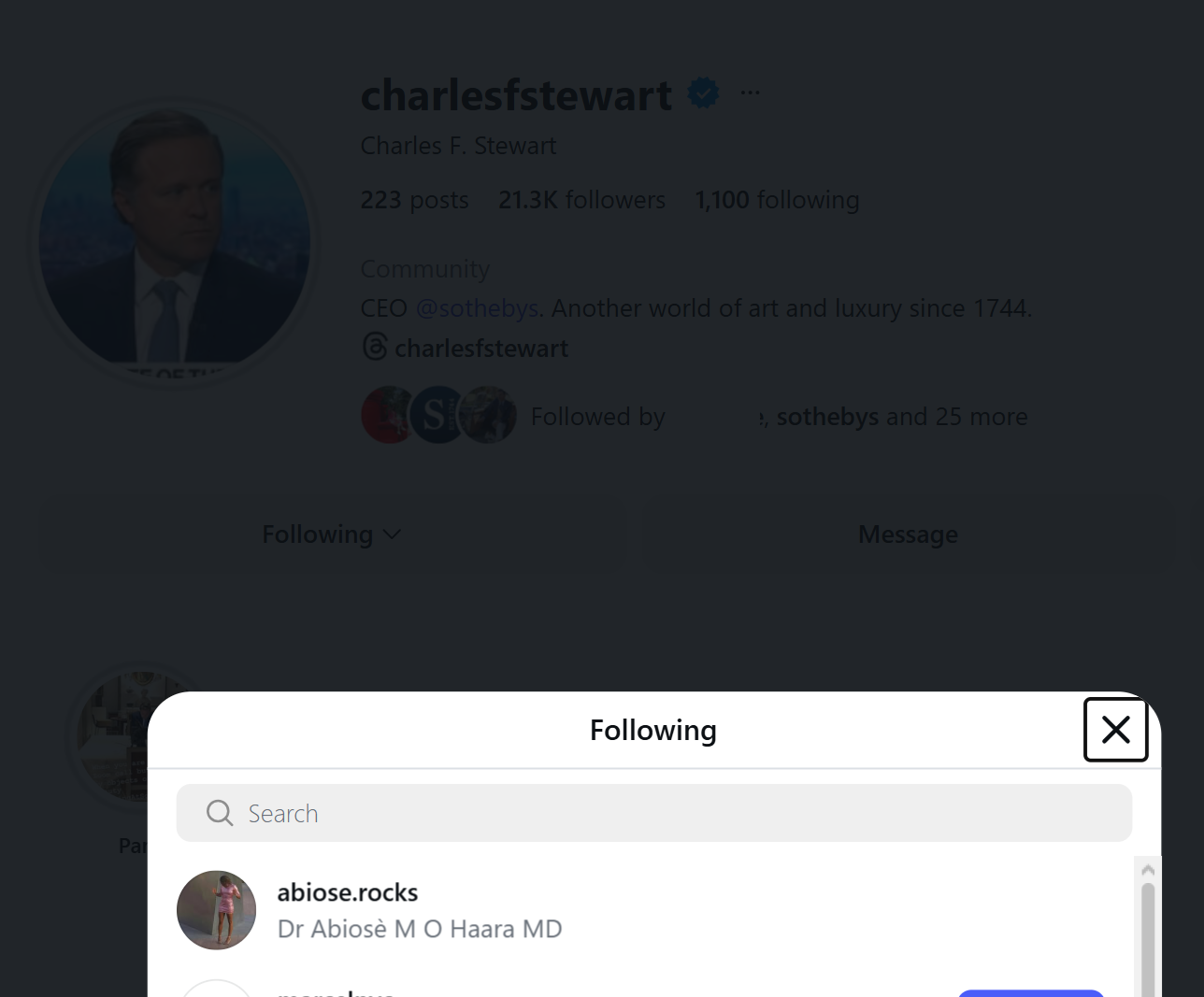Open abiose.rocks profile picture
Viewport: 1204px width, 997px height.
click(x=216, y=910)
